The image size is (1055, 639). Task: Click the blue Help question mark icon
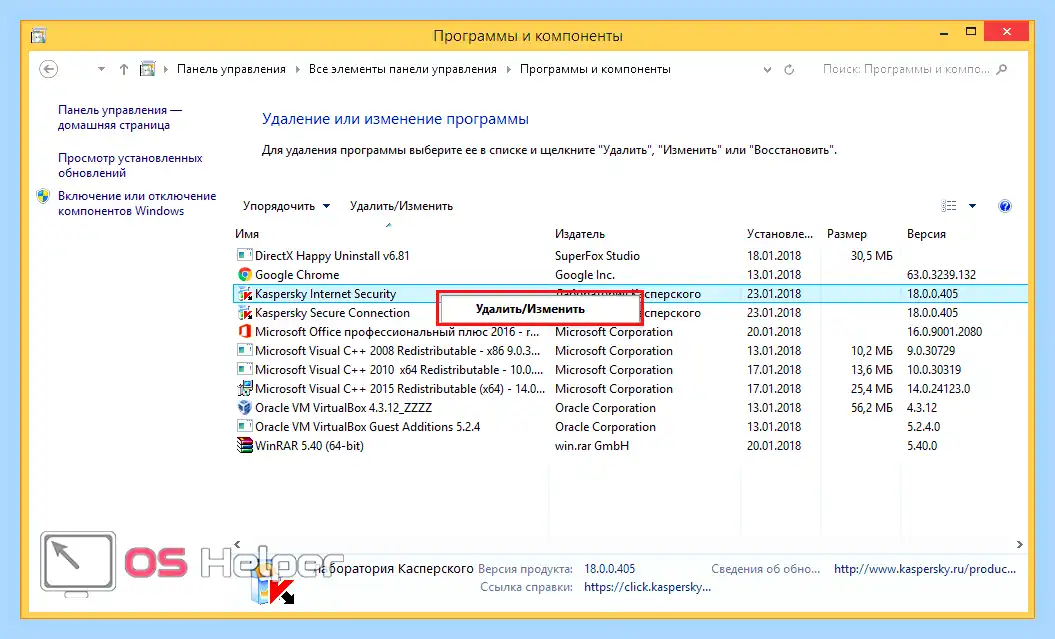(1005, 206)
